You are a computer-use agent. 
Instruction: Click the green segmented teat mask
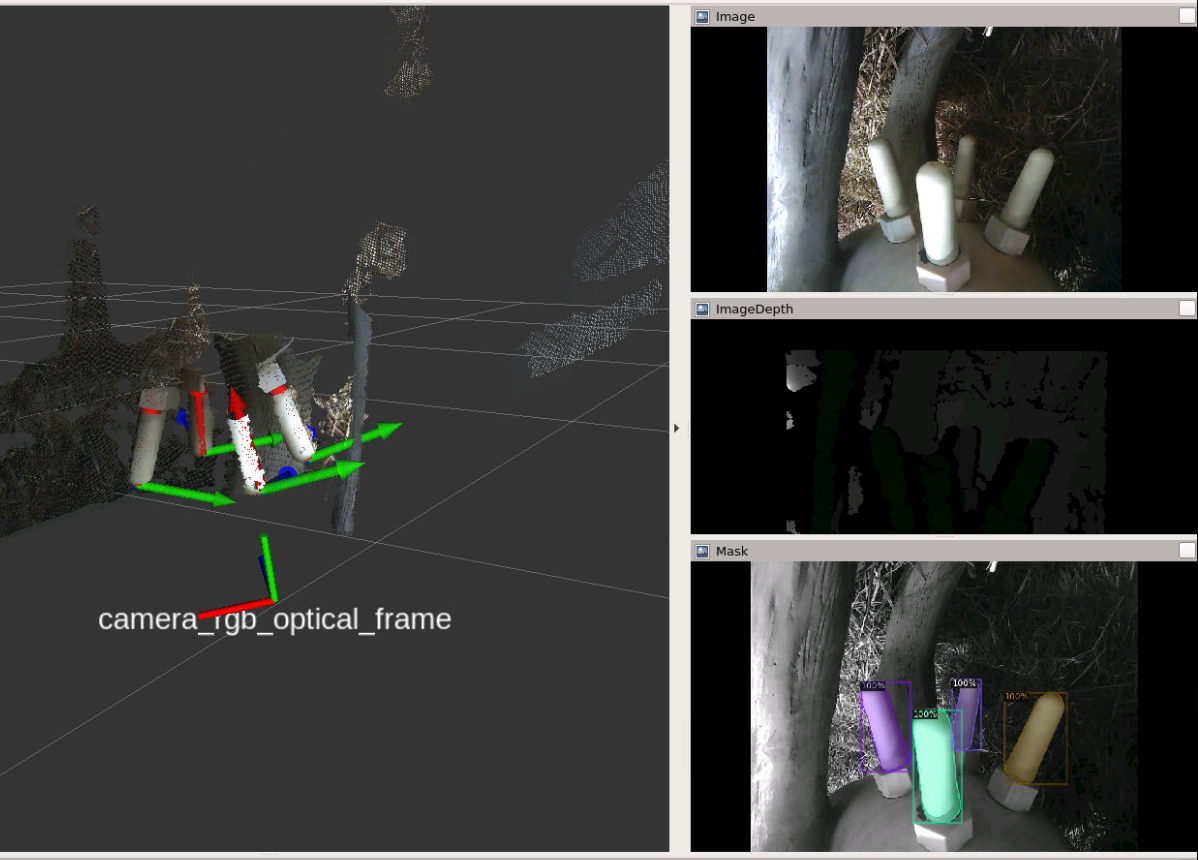pyautogui.click(x=937, y=766)
